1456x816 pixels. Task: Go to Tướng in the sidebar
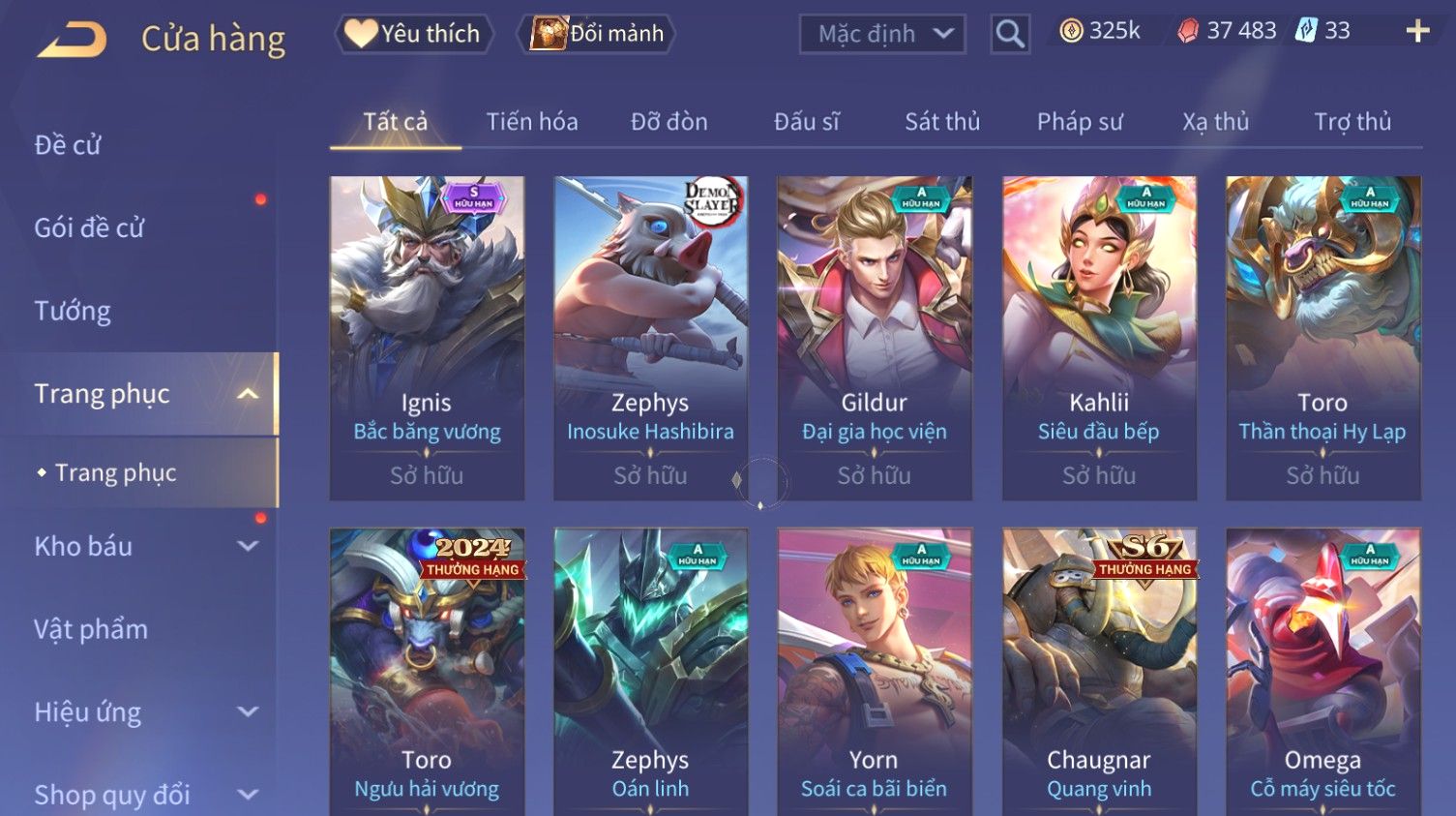[73, 312]
